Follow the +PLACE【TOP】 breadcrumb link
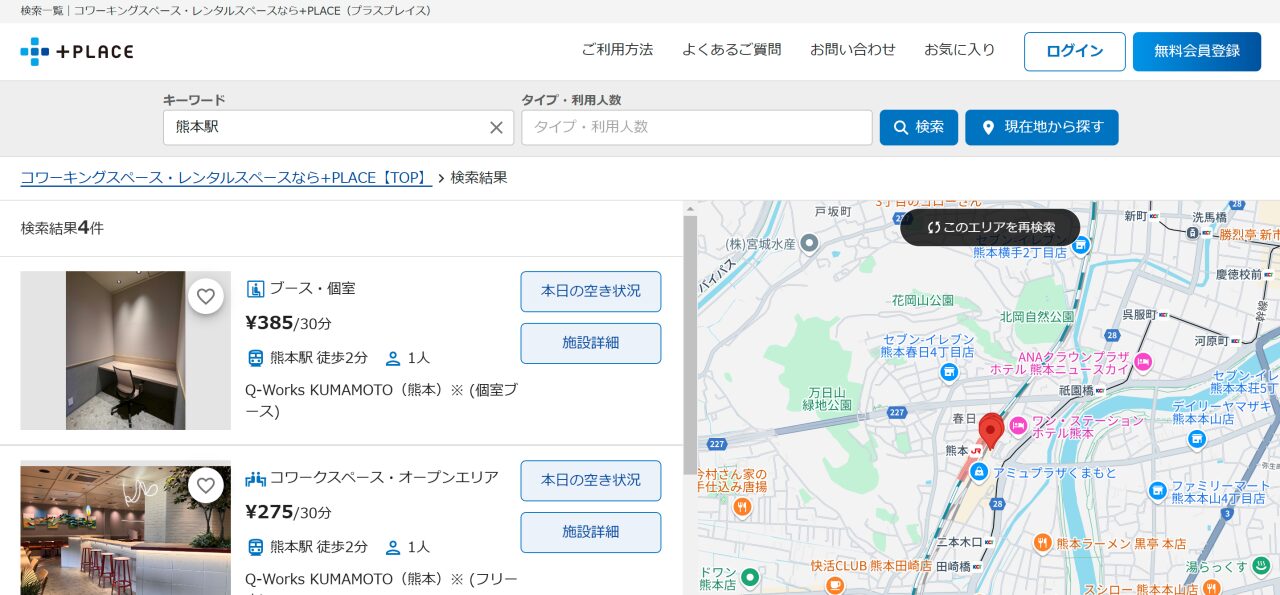Screen dimensions: 1280x595 click(x=226, y=178)
